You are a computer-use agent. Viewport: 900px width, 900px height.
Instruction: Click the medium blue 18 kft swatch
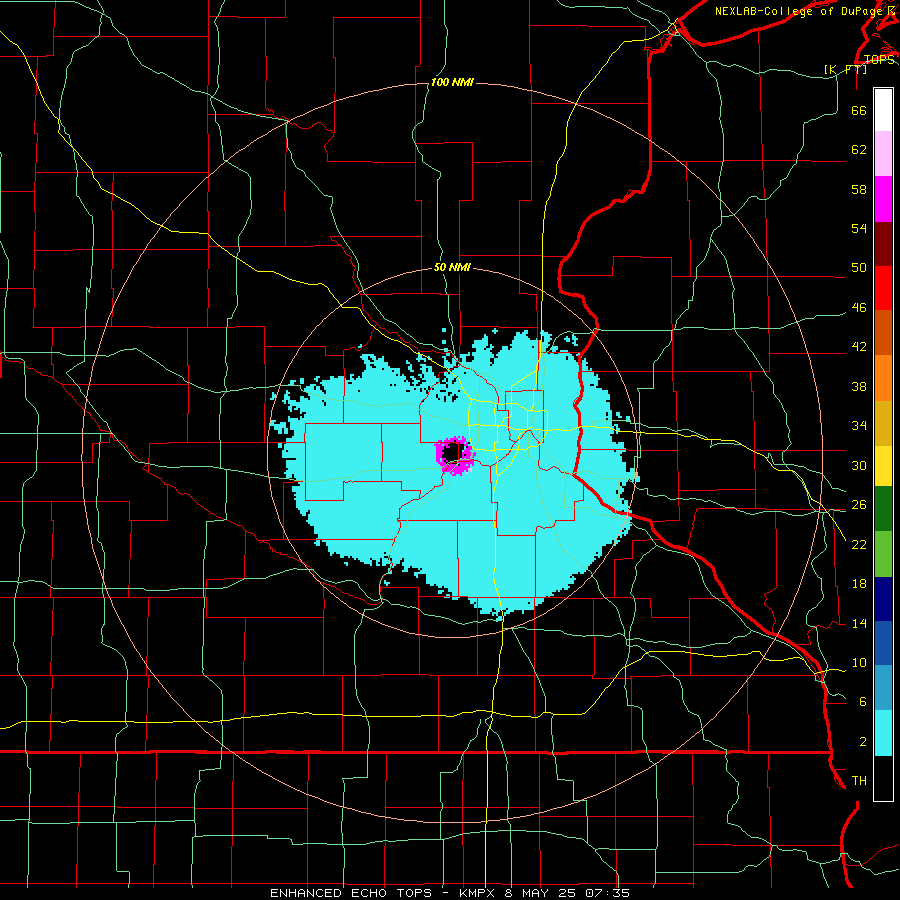click(x=883, y=643)
